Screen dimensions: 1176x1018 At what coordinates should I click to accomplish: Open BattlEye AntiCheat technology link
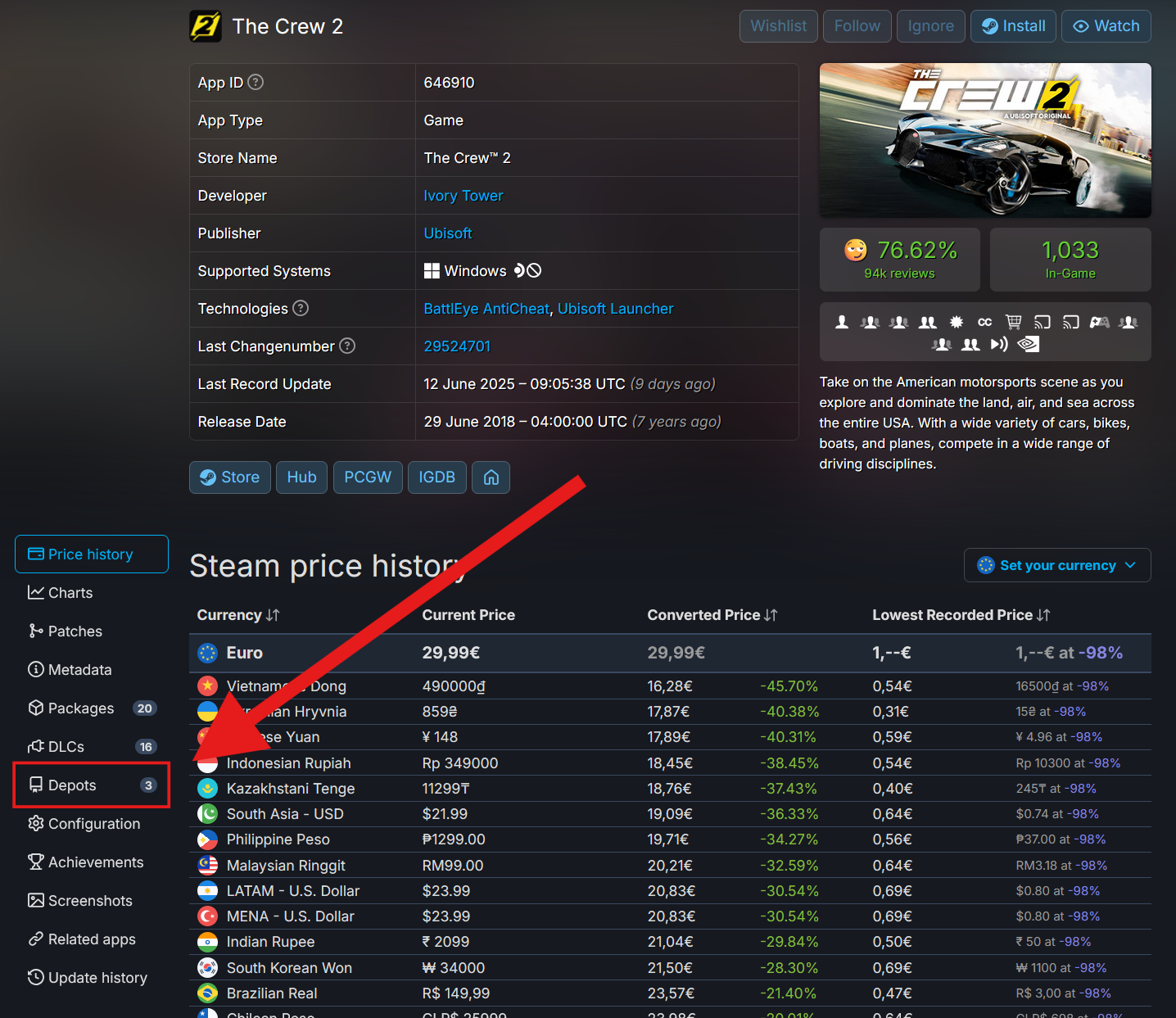[486, 309]
